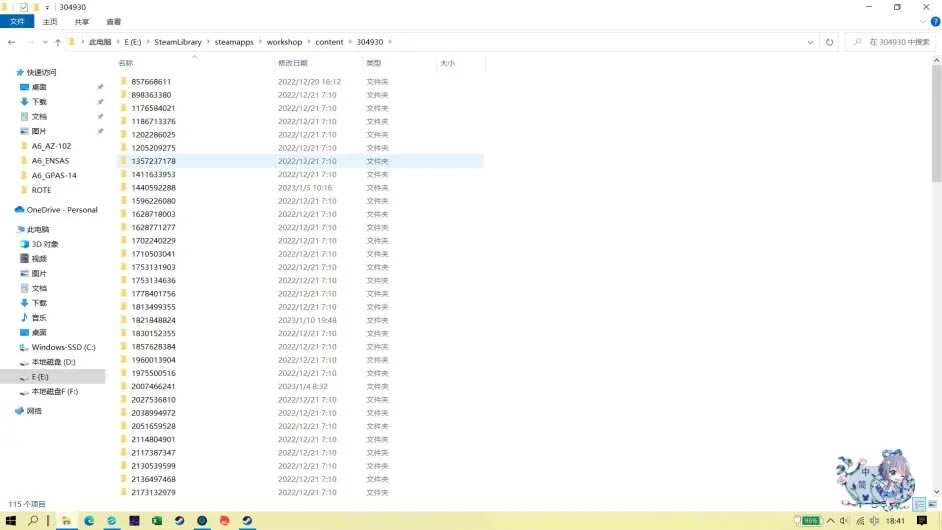Switch to the 查看 ribbon tab
This screenshot has width=942, height=530.
pyautogui.click(x=114, y=21)
